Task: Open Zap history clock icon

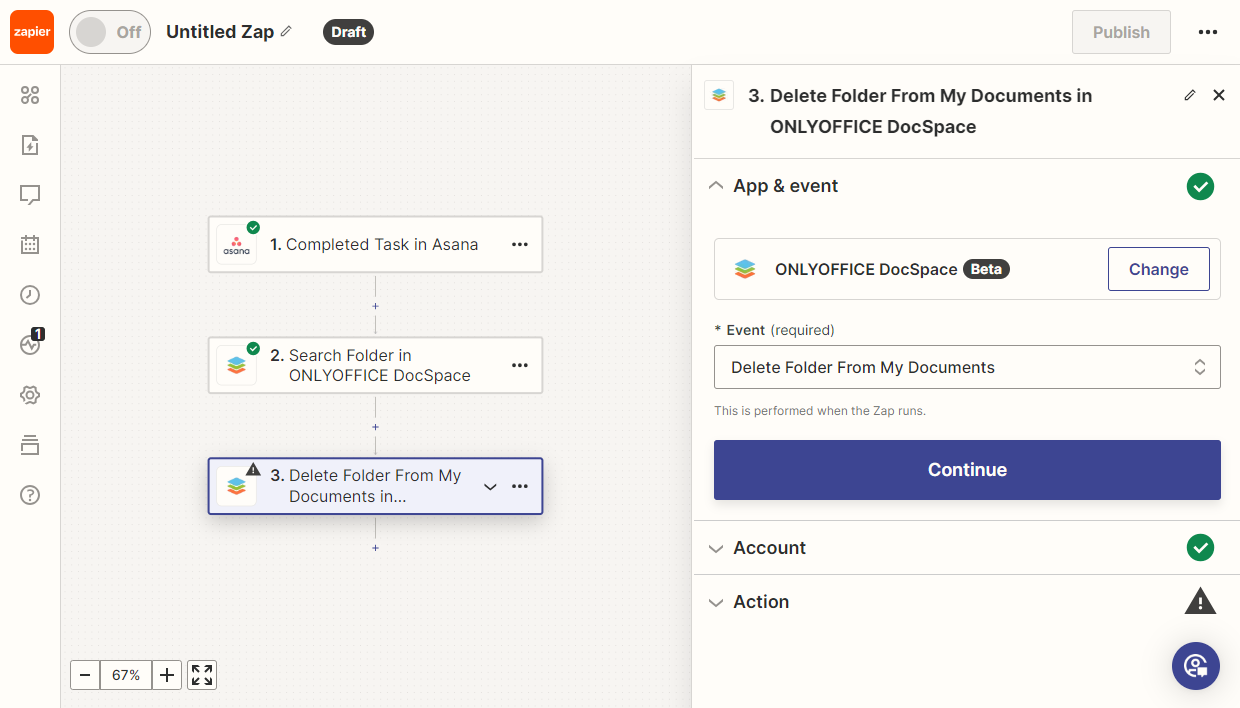Action: pyautogui.click(x=30, y=295)
